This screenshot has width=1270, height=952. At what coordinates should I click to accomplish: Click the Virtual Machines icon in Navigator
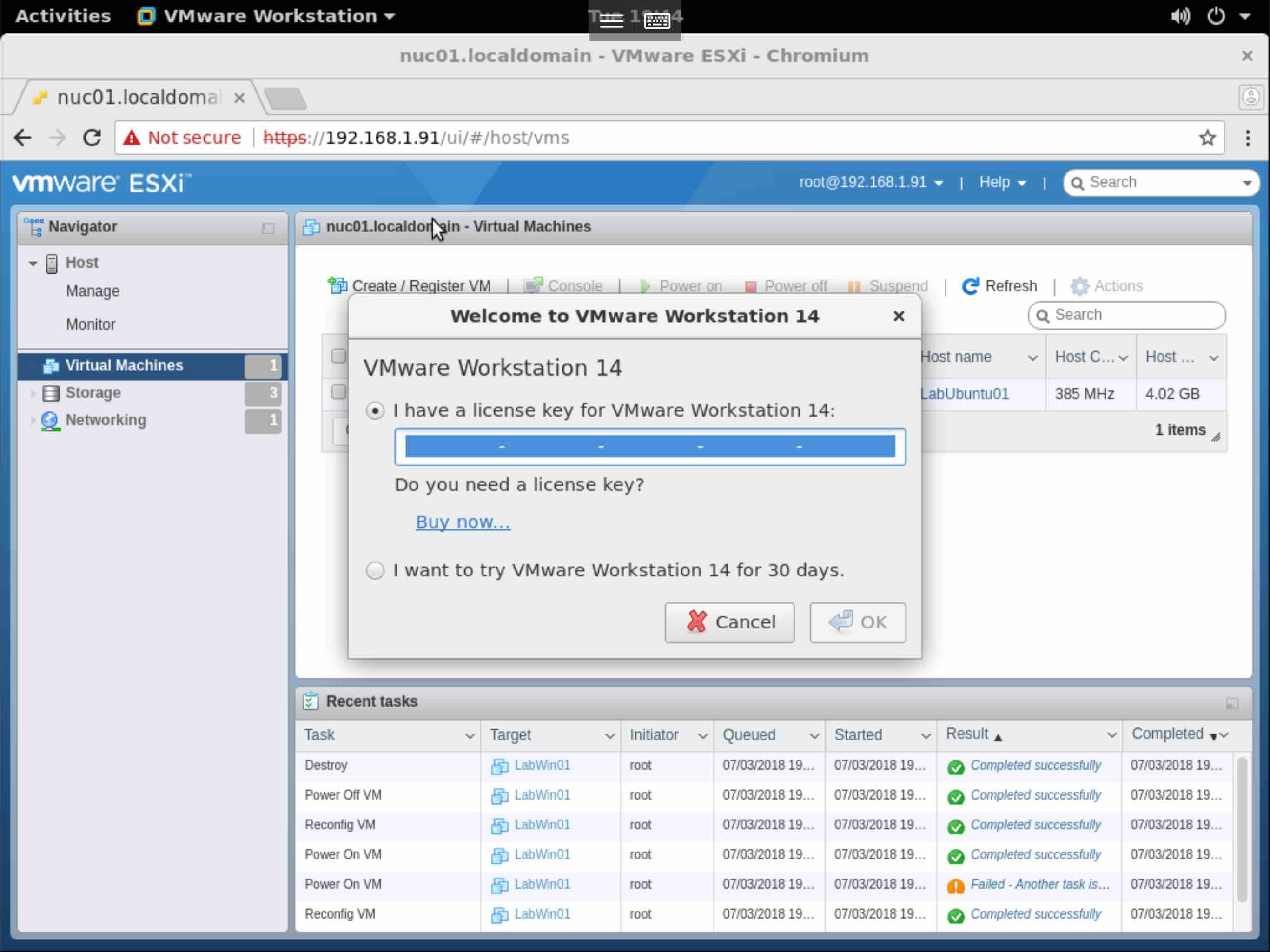[51, 366]
